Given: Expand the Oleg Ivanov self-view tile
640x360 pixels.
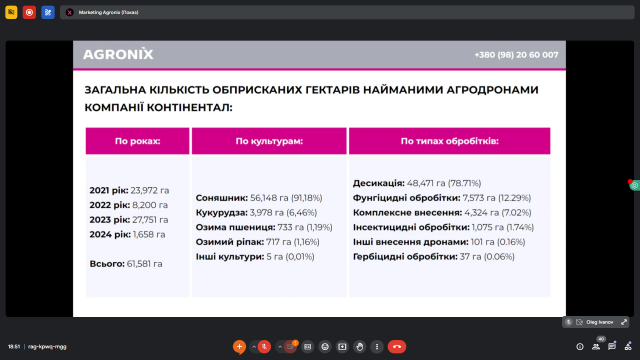Looking at the screenshot, I should click(624, 322).
